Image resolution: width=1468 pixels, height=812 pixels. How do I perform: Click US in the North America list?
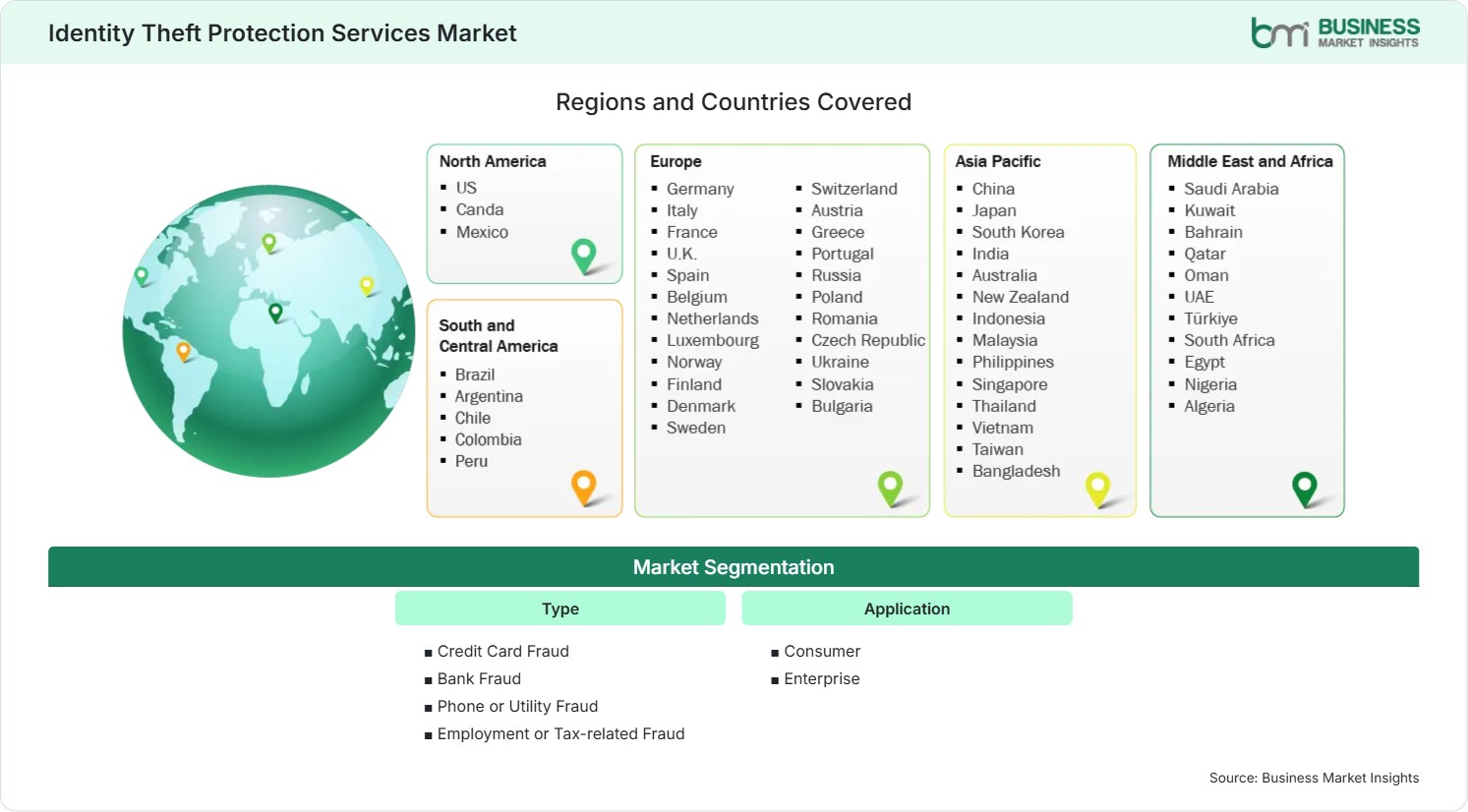click(x=466, y=188)
